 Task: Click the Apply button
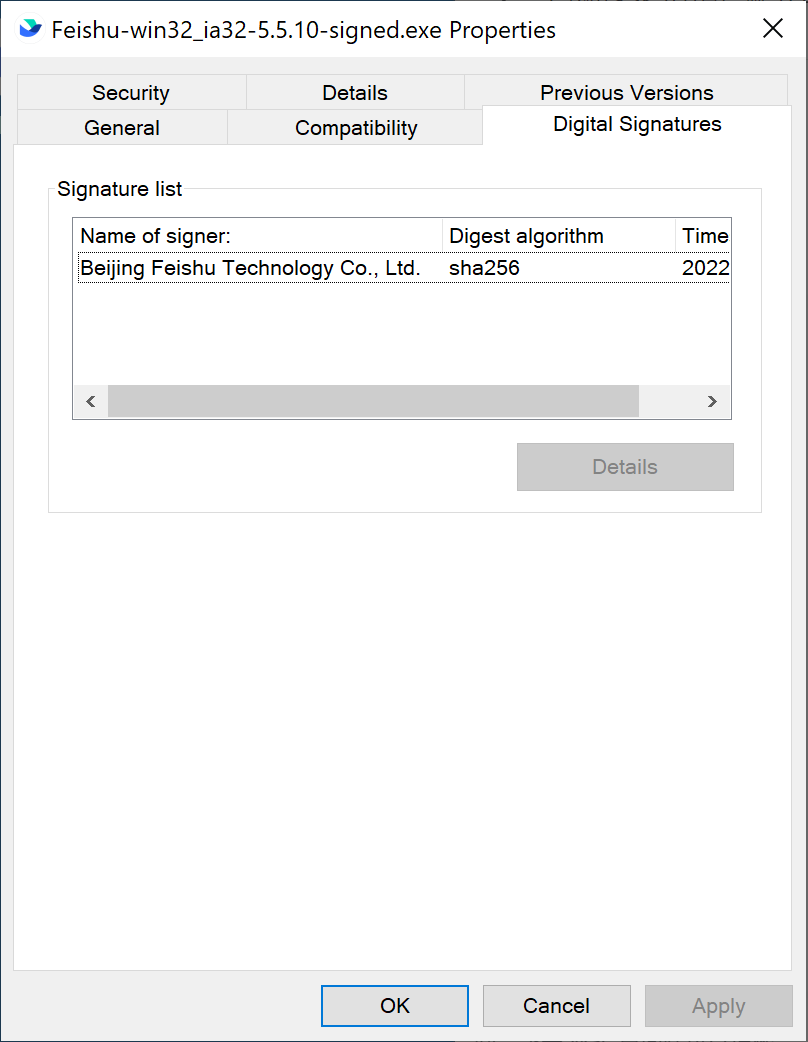tap(718, 1006)
